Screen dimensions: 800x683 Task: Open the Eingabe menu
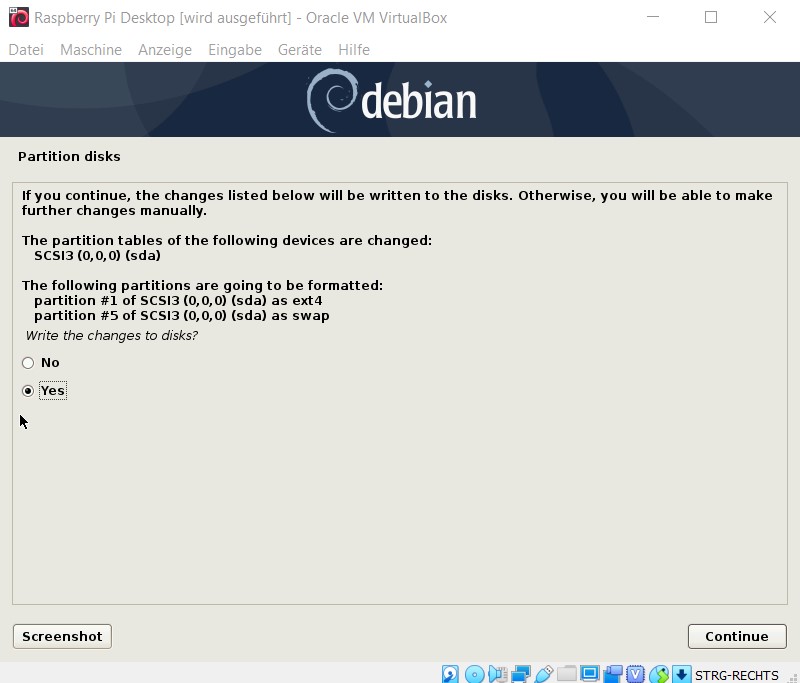pyautogui.click(x=235, y=49)
